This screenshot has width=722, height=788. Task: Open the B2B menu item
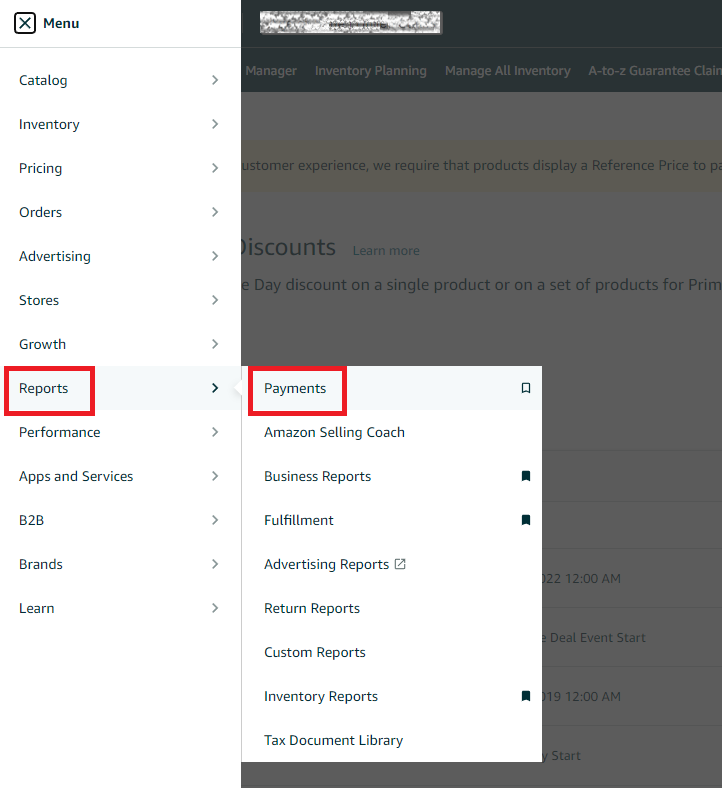point(31,520)
